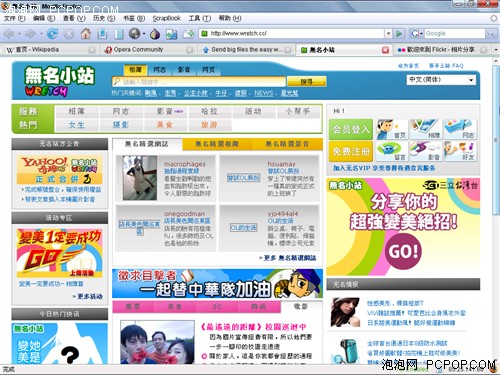Click the browser Back arrow button
The image size is (500, 375).
9,34
